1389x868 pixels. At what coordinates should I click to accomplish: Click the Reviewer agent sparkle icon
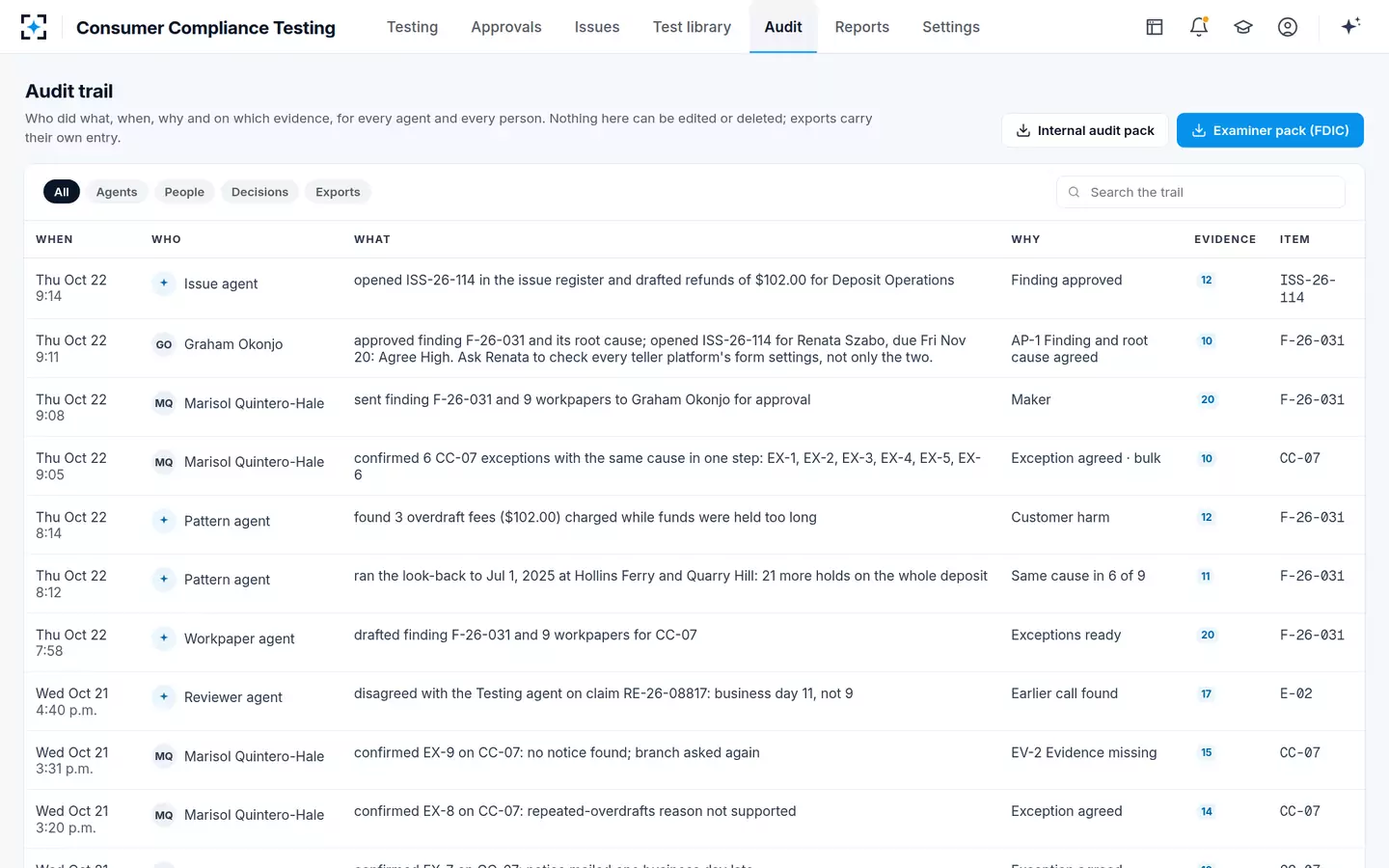click(x=164, y=697)
